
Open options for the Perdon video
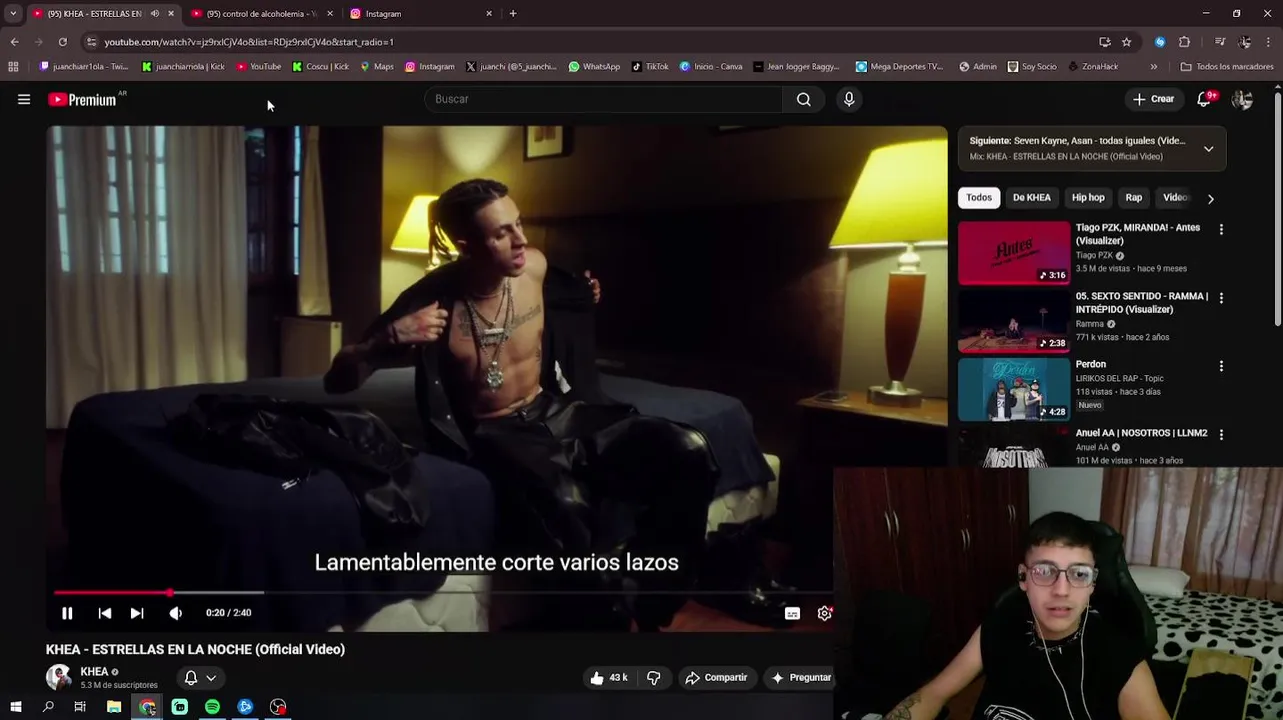(x=1221, y=366)
